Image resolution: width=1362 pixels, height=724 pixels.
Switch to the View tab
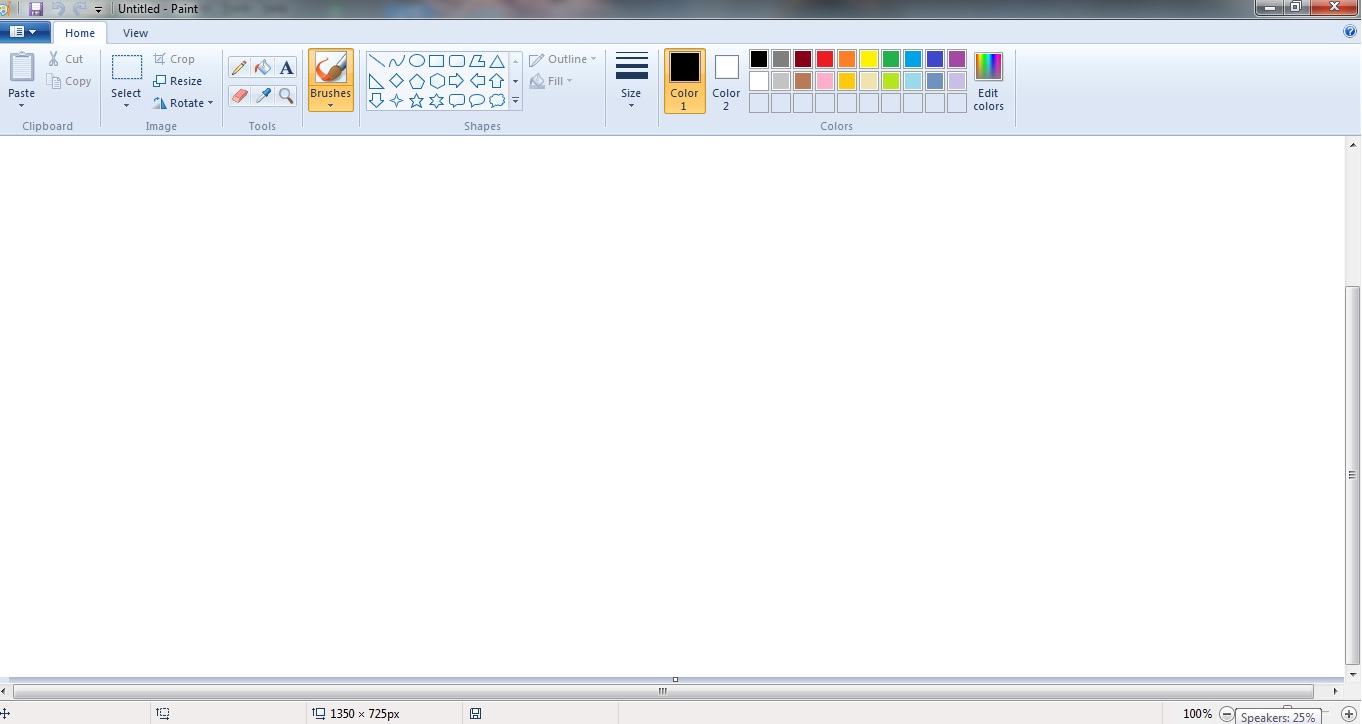tap(135, 32)
